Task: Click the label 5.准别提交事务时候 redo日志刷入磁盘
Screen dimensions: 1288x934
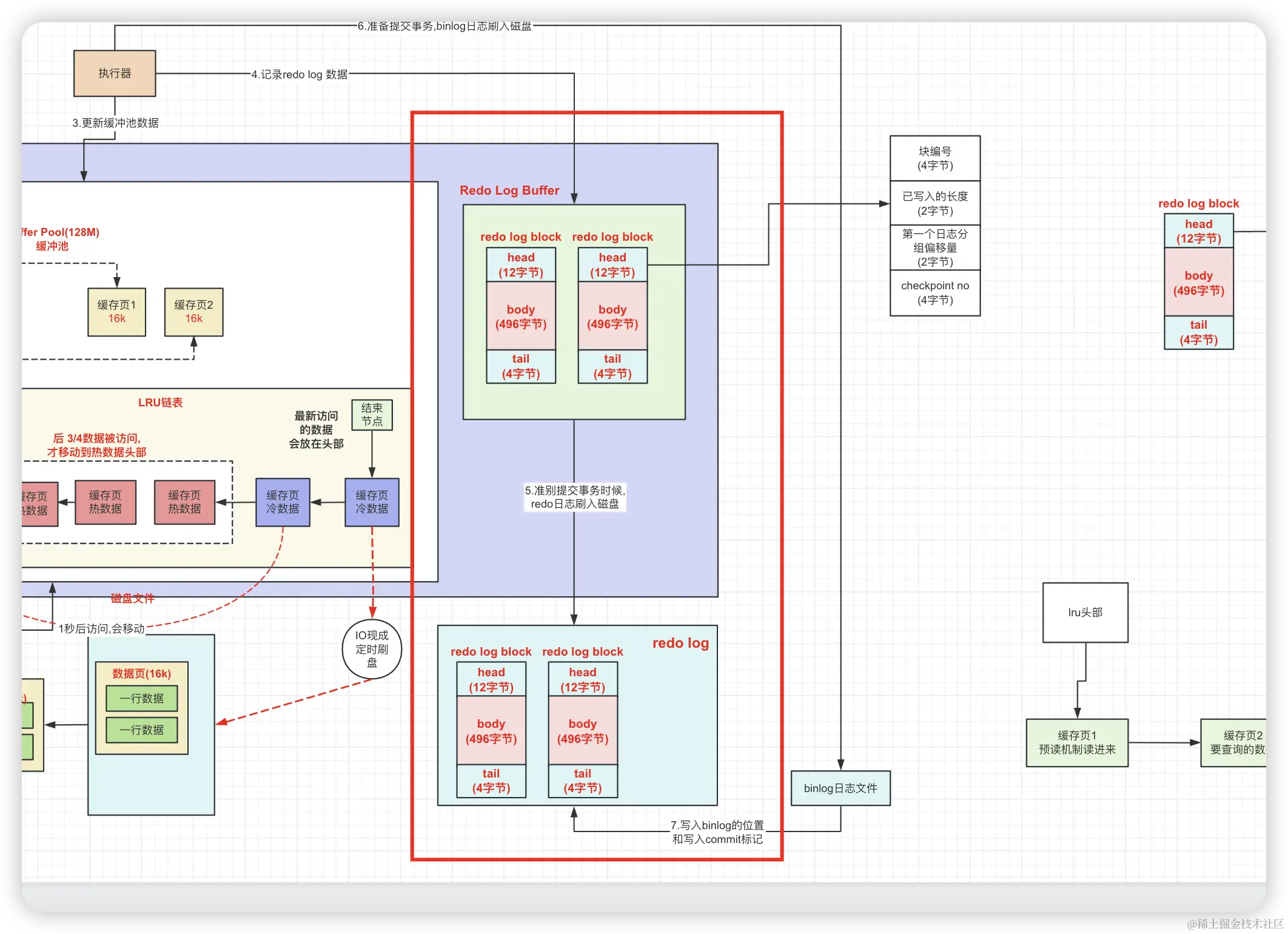Action: 574,497
